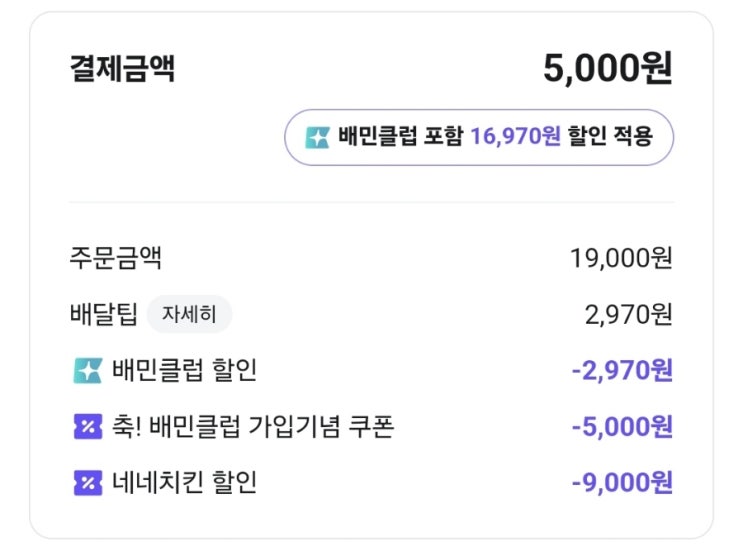Open the 자세히 details for 배달팁

tap(189, 315)
